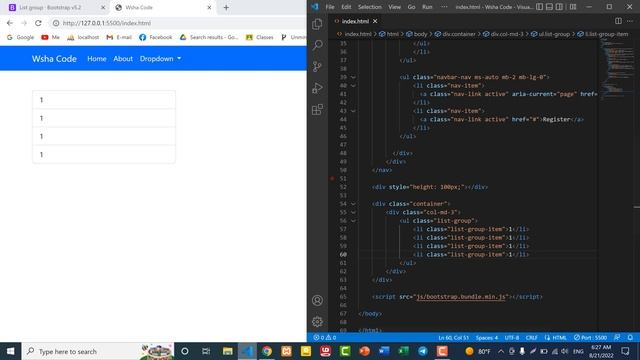Click the Ln 60, Col 51 status item
Viewport: 640px width, 360px height.
coord(453,338)
